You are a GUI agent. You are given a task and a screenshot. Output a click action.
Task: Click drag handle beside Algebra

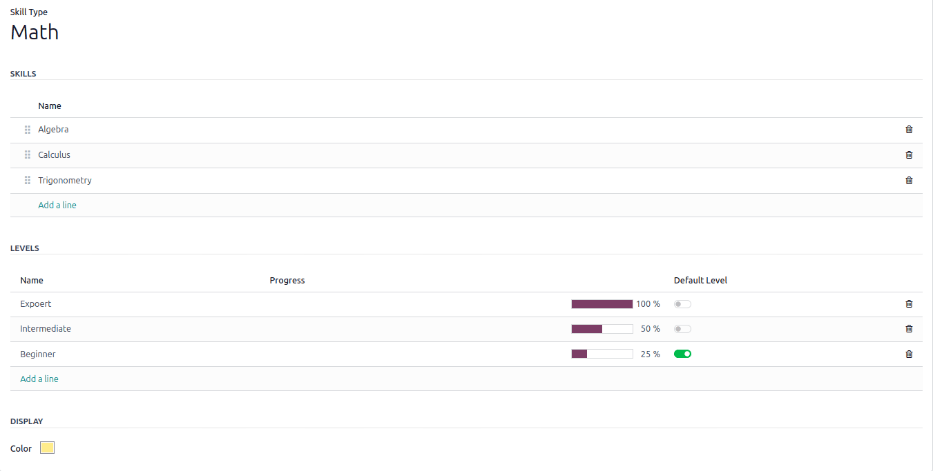coord(28,129)
